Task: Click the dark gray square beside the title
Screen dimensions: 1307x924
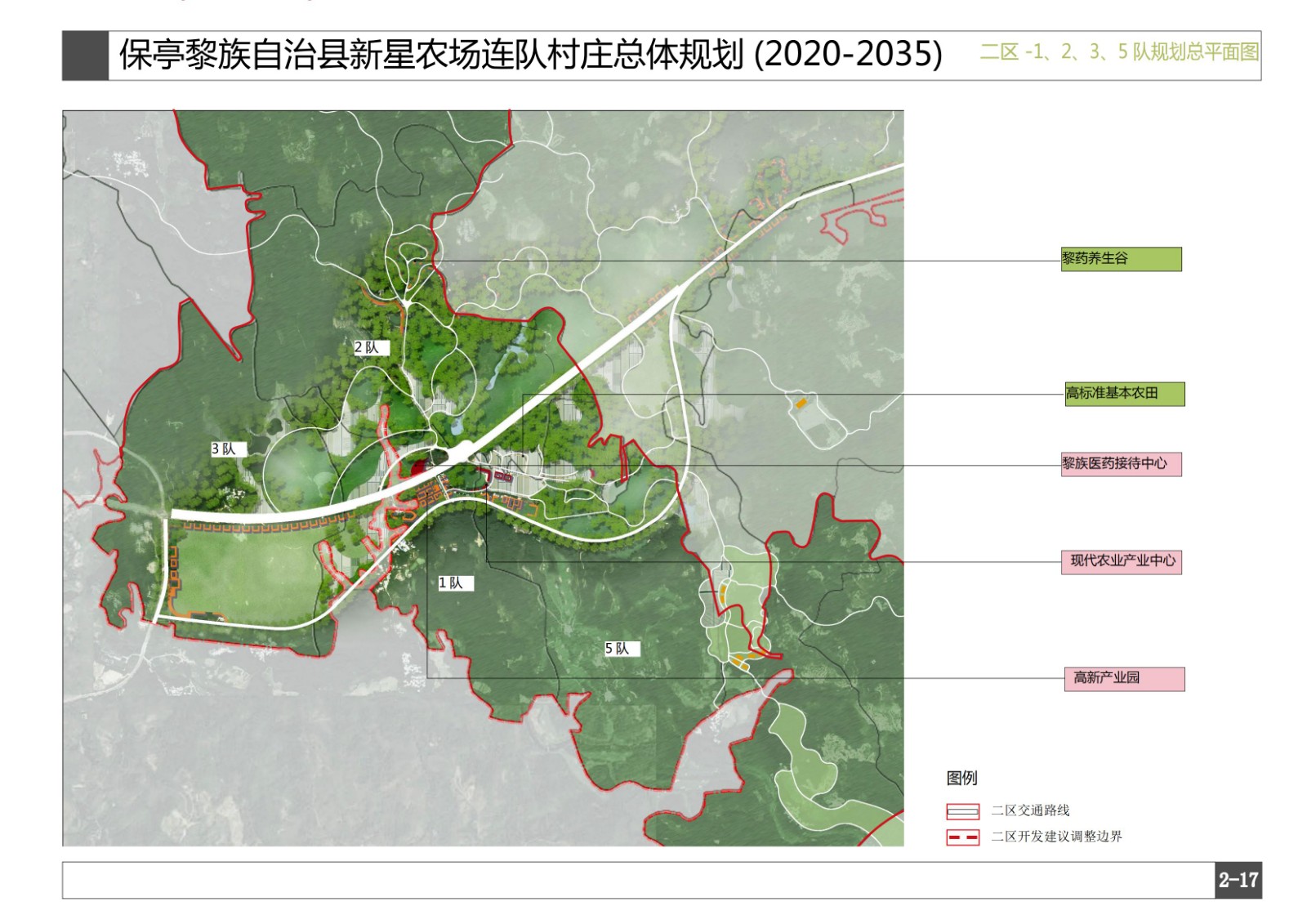Action: point(85,56)
